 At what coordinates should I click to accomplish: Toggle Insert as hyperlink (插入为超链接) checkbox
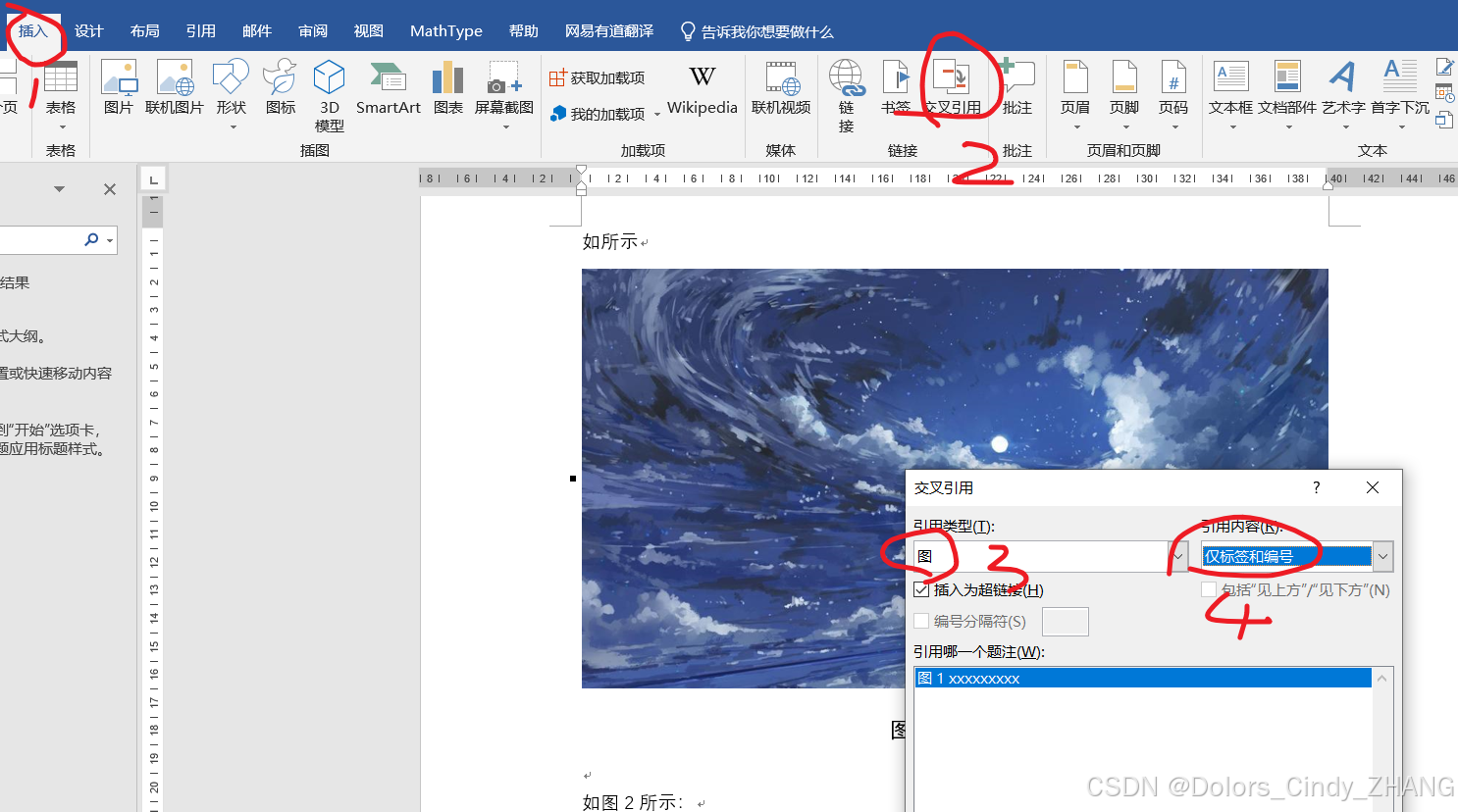tap(921, 589)
